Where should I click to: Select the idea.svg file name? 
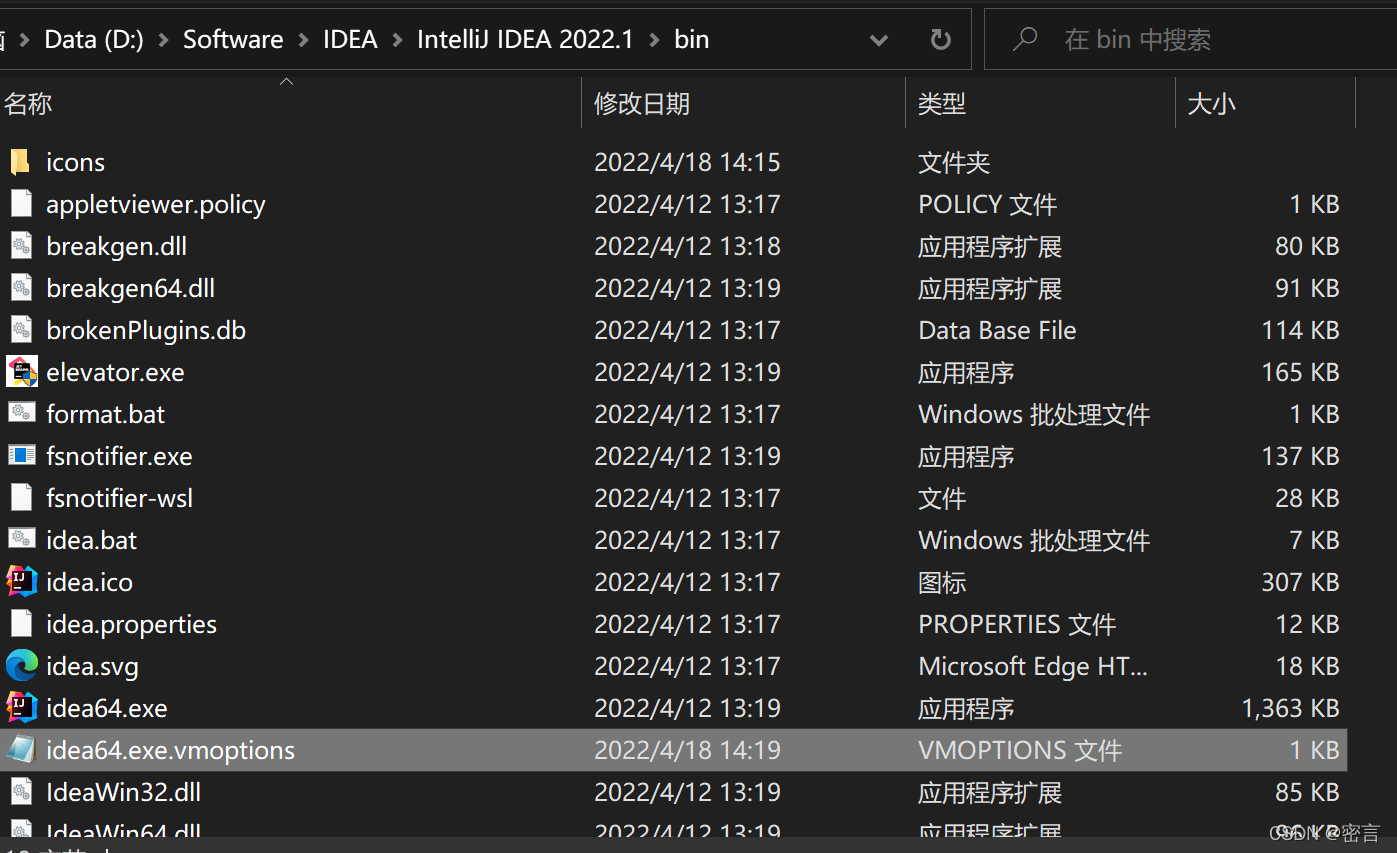click(92, 666)
